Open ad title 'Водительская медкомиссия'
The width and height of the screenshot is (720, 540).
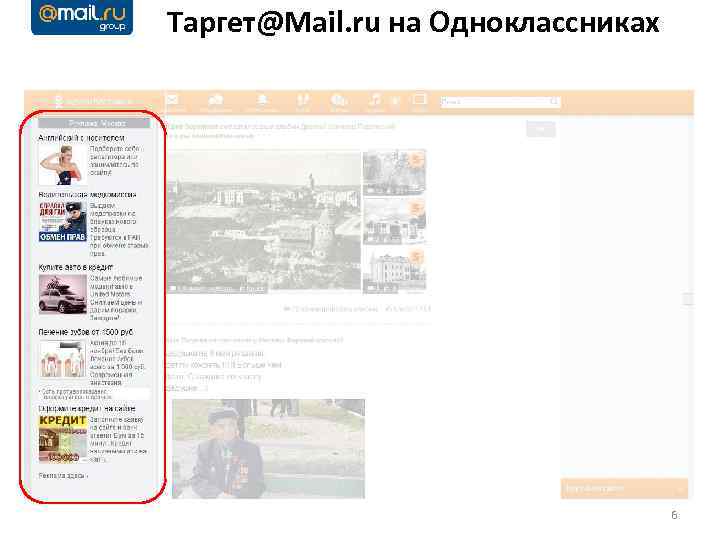[87, 195]
